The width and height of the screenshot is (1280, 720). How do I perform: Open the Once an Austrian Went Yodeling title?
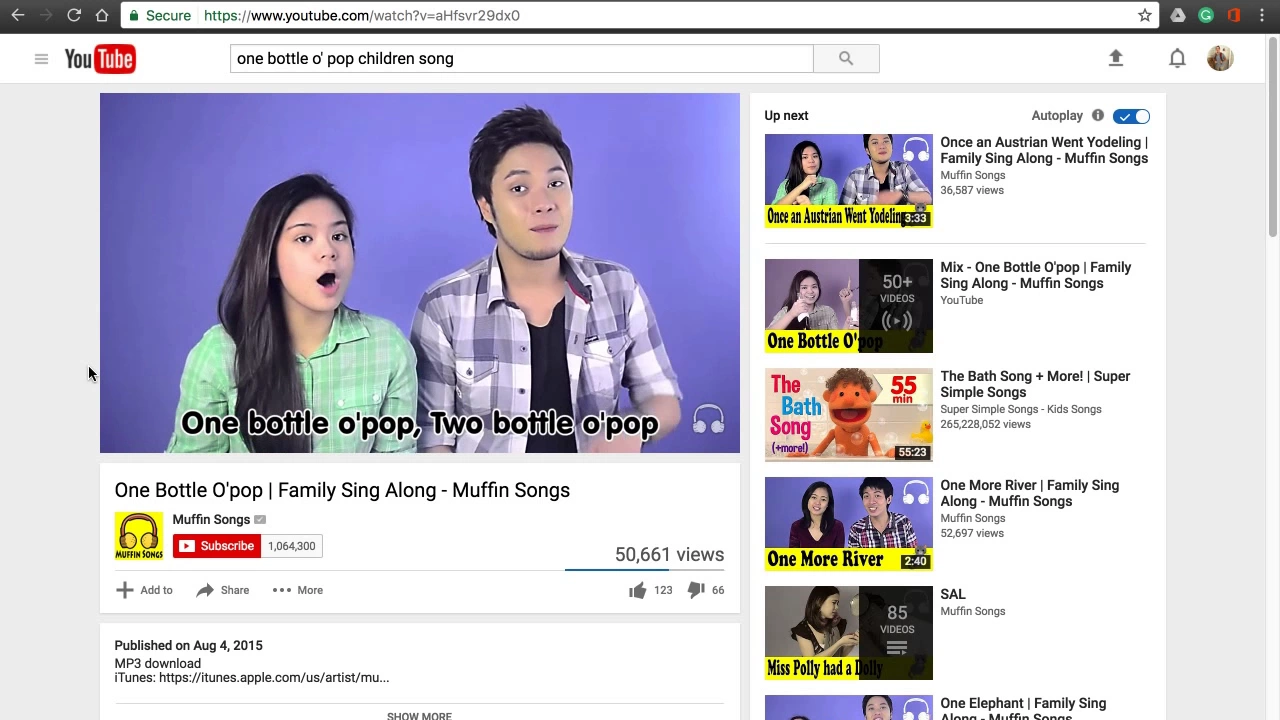point(1044,150)
